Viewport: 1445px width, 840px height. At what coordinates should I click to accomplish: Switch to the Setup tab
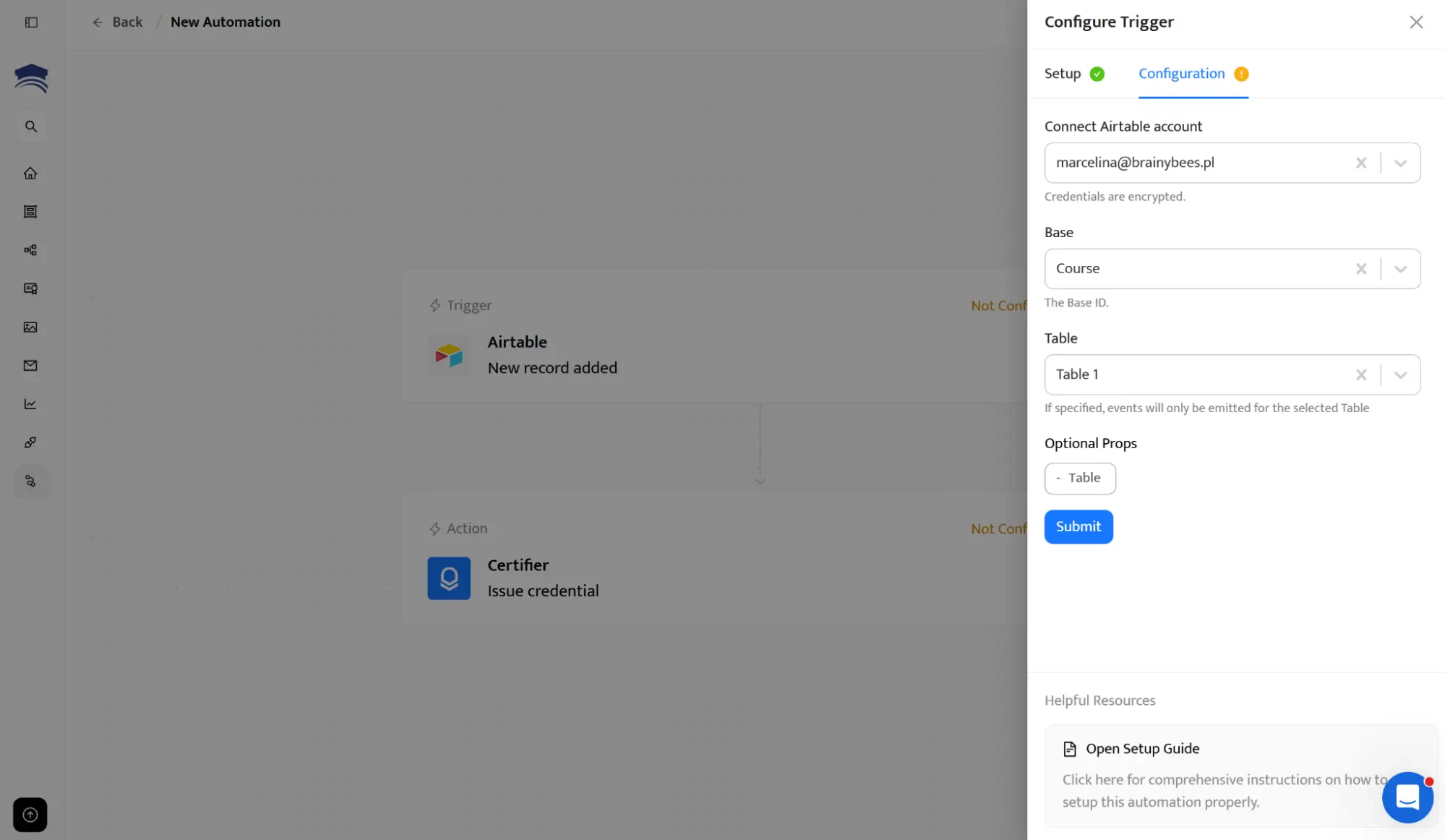click(1062, 74)
